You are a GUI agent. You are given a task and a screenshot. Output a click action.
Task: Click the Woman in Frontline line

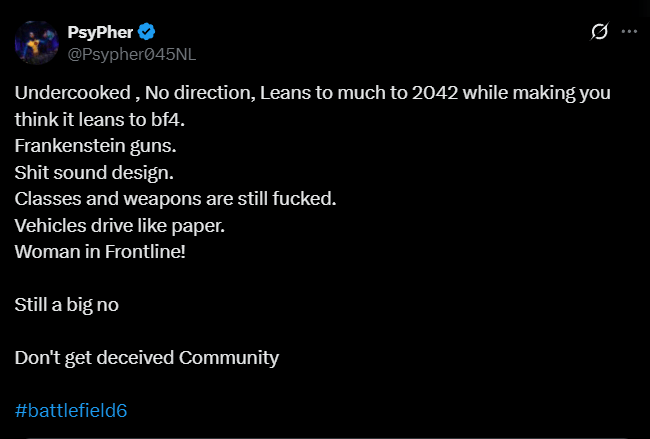[100, 252]
